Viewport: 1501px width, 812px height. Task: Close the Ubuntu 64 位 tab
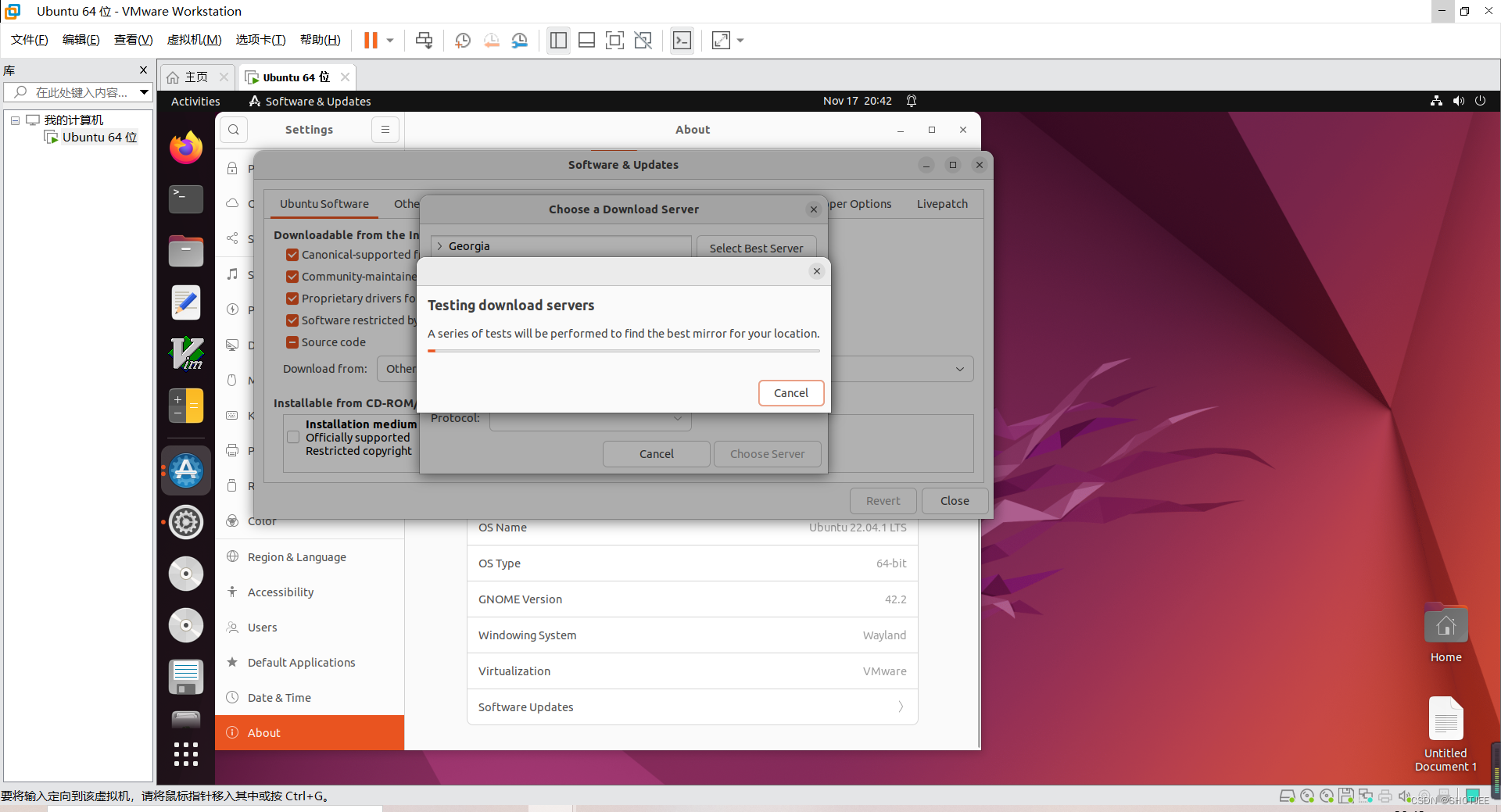tap(345, 77)
